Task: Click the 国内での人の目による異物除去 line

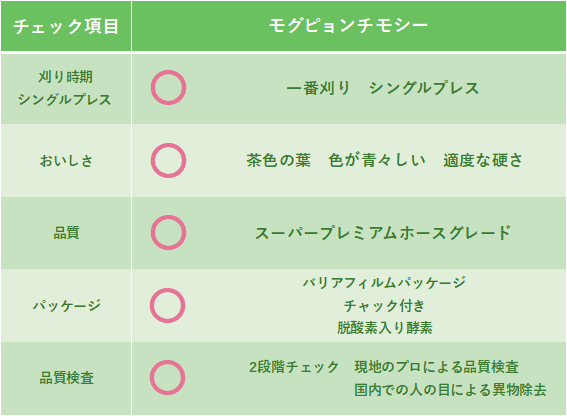Action: click(450, 390)
